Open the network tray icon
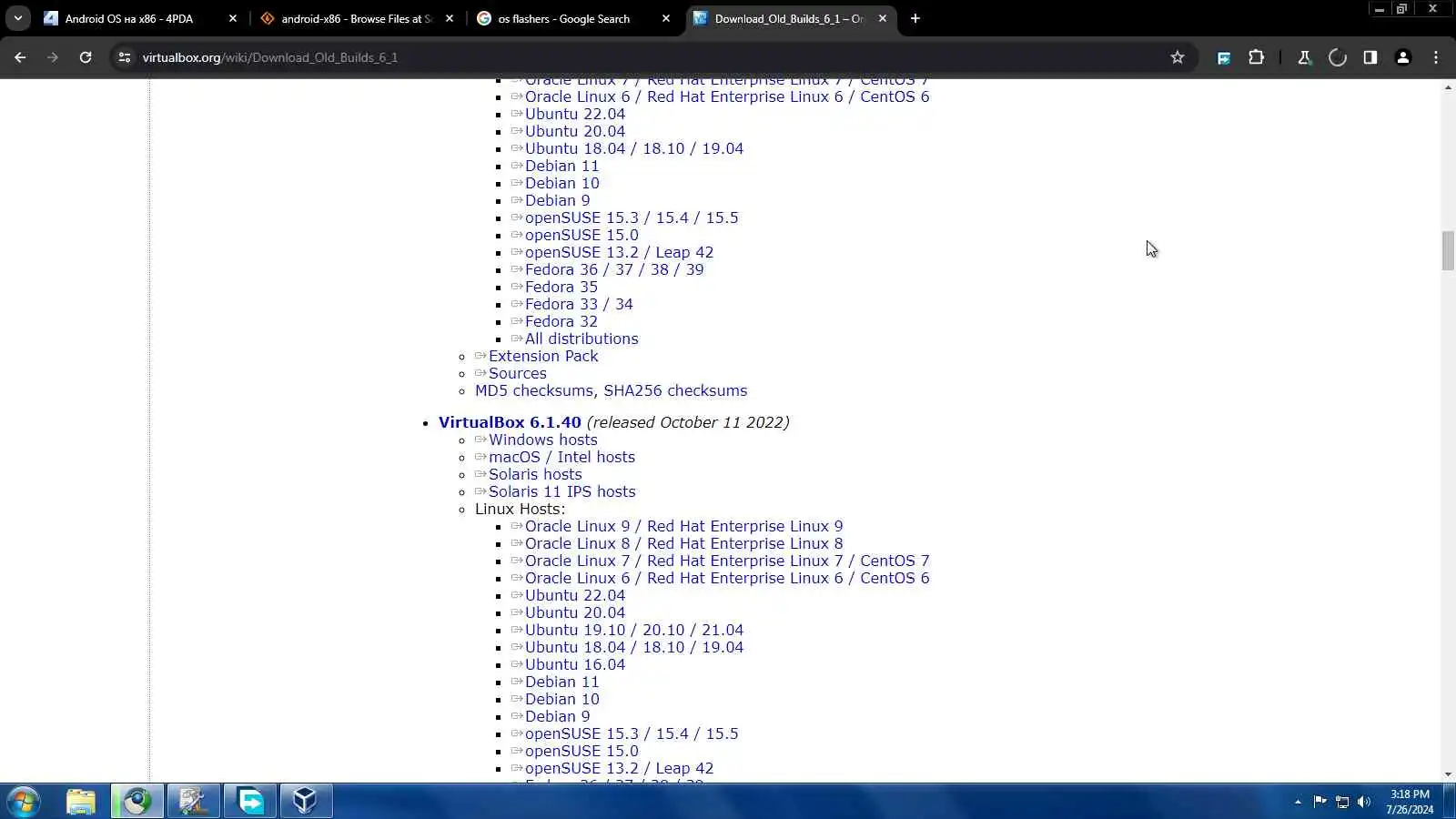1456x819 pixels. point(1341,802)
